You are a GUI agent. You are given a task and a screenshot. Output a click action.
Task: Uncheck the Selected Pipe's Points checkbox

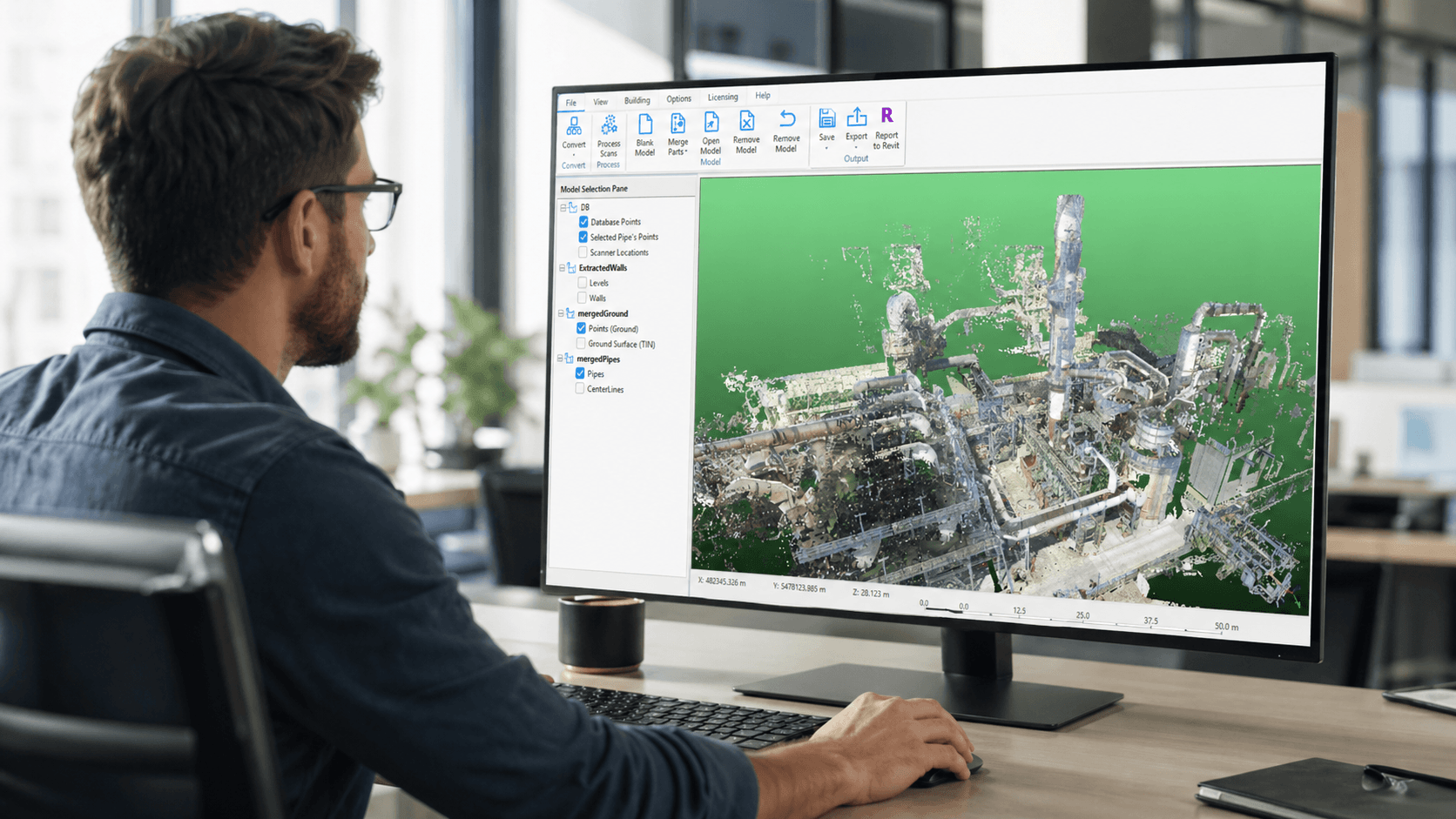583,237
